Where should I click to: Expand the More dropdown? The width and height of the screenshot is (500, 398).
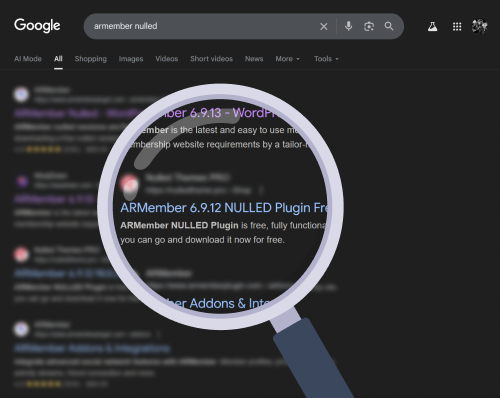pyautogui.click(x=287, y=59)
